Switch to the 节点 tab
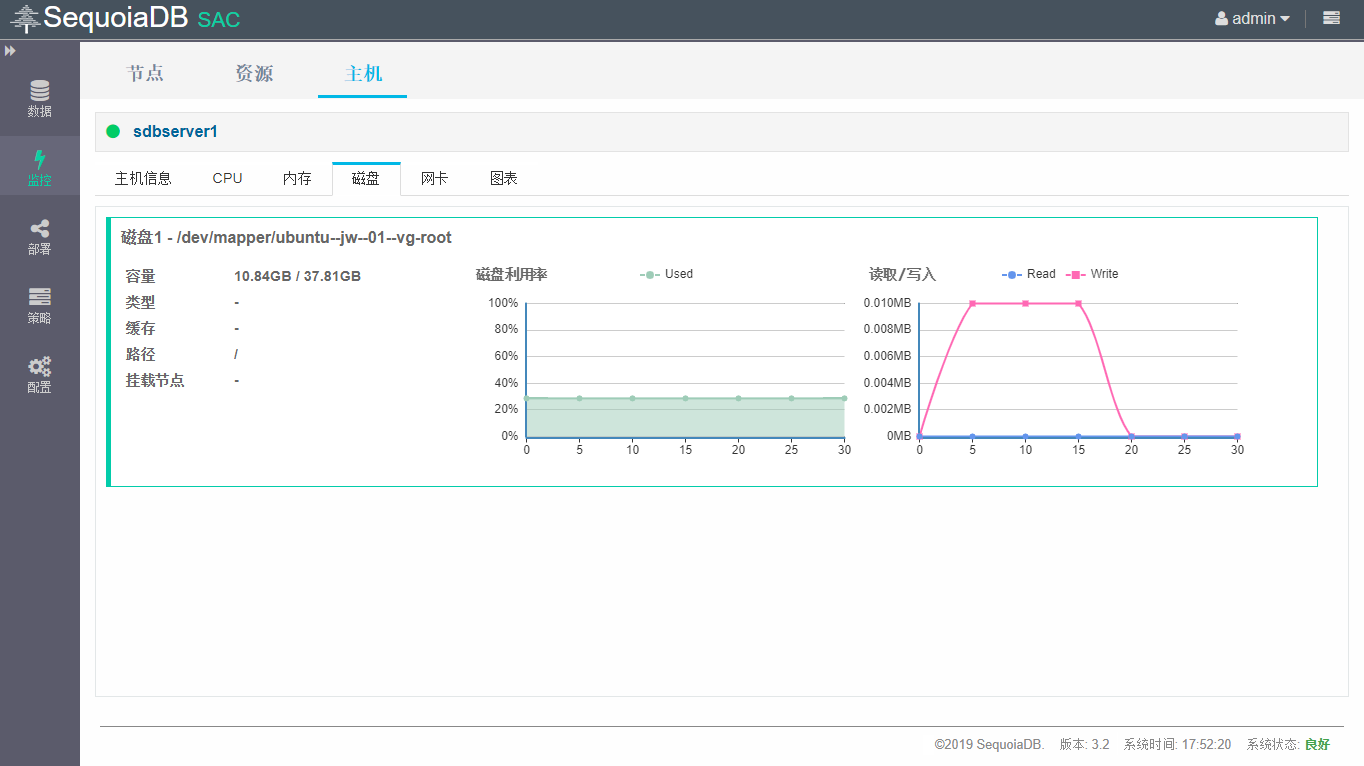The width and height of the screenshot is (1364, 766). [x=145, y=73]
